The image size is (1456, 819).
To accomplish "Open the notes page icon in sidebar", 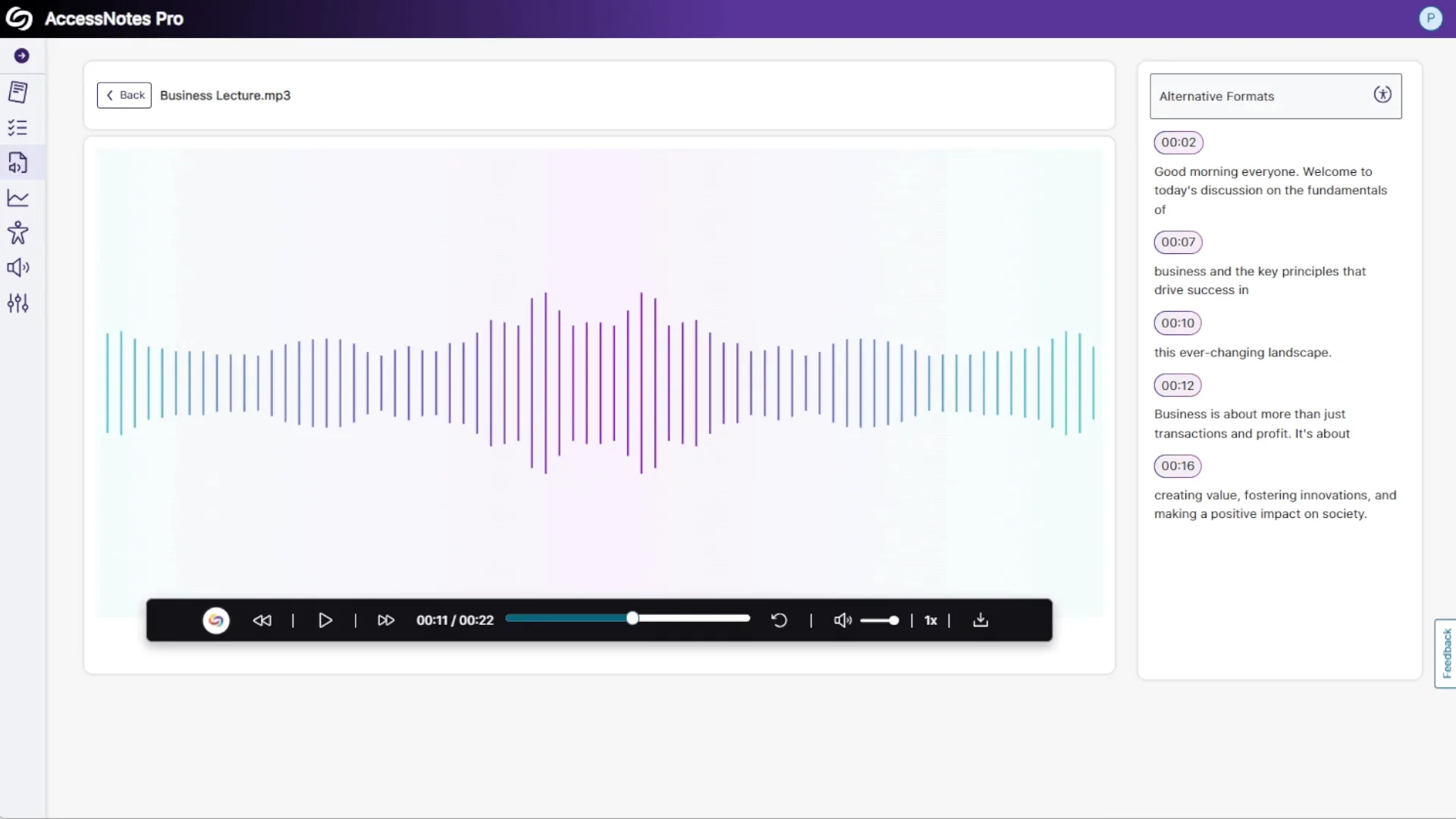I will pos(18,92).
